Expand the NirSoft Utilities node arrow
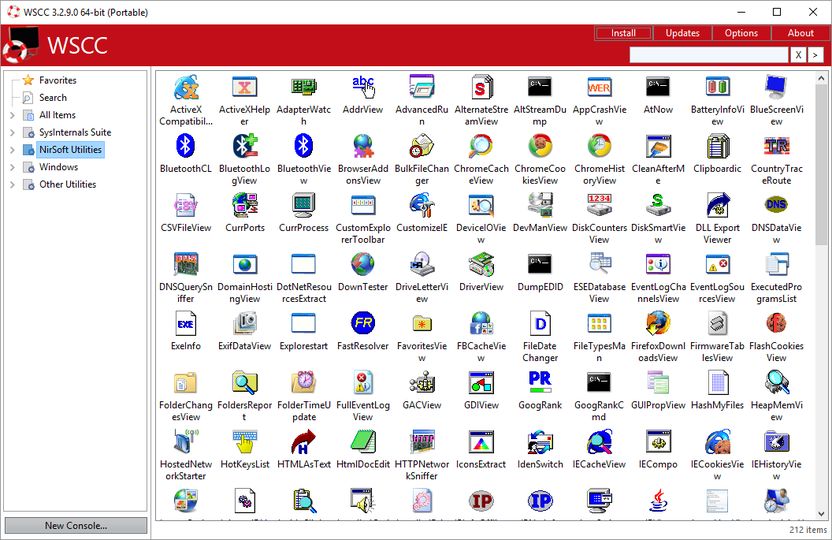The image size is (832, 540). pyautogui.click(x=12, y=150)
